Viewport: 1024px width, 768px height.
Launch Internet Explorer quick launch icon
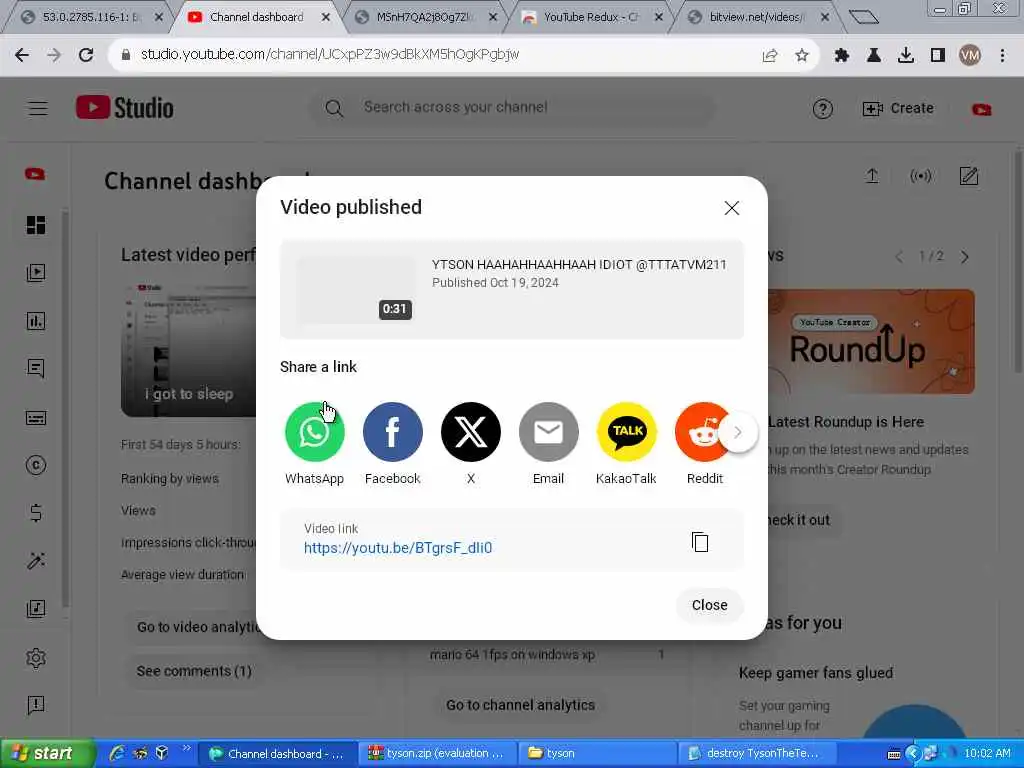point(117,754)
